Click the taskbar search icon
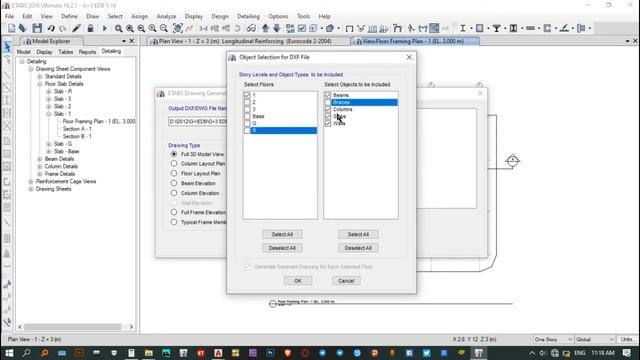Viewport: 640px width, 360px height. click(x=27, y=353)
